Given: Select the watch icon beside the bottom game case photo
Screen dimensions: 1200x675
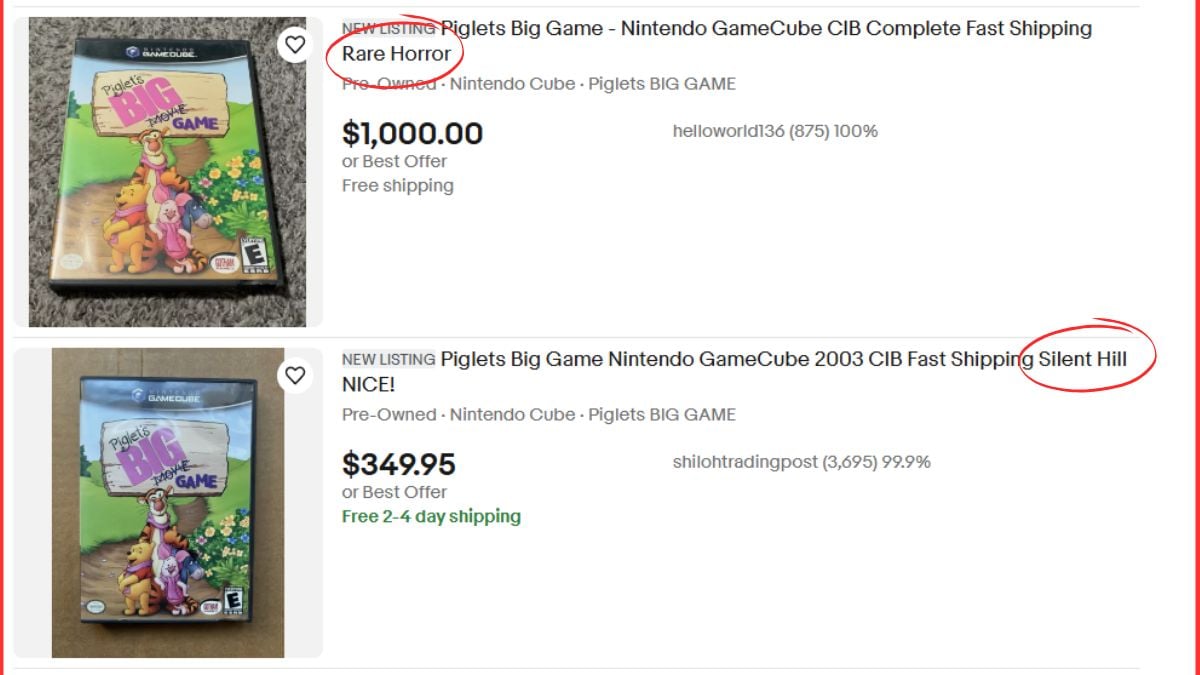Looking at the screenshot, I should coord(296,376).
